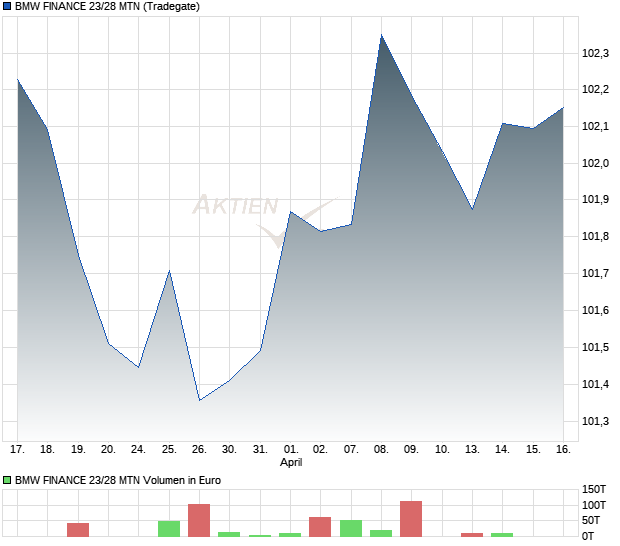Image resolution: width=620 pixels, height=546 pixels.
Task: Click the '101,7' price axis label
Action: (595, 273)
